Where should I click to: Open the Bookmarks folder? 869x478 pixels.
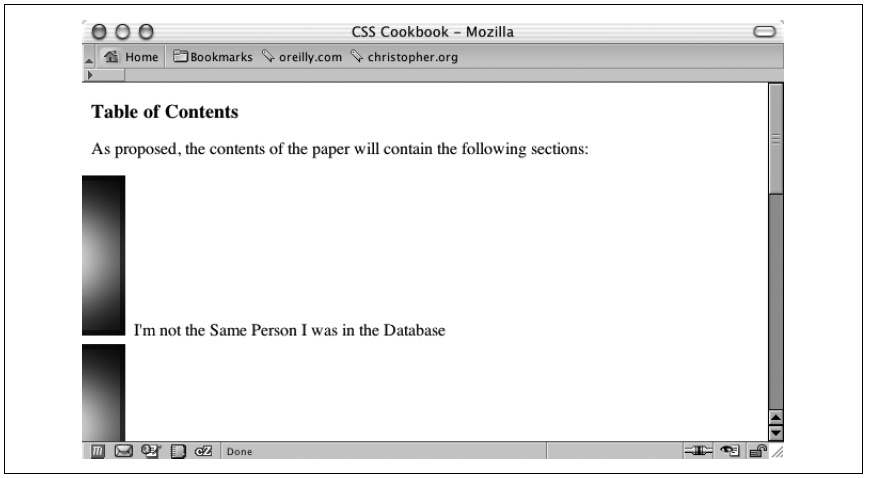213,57
